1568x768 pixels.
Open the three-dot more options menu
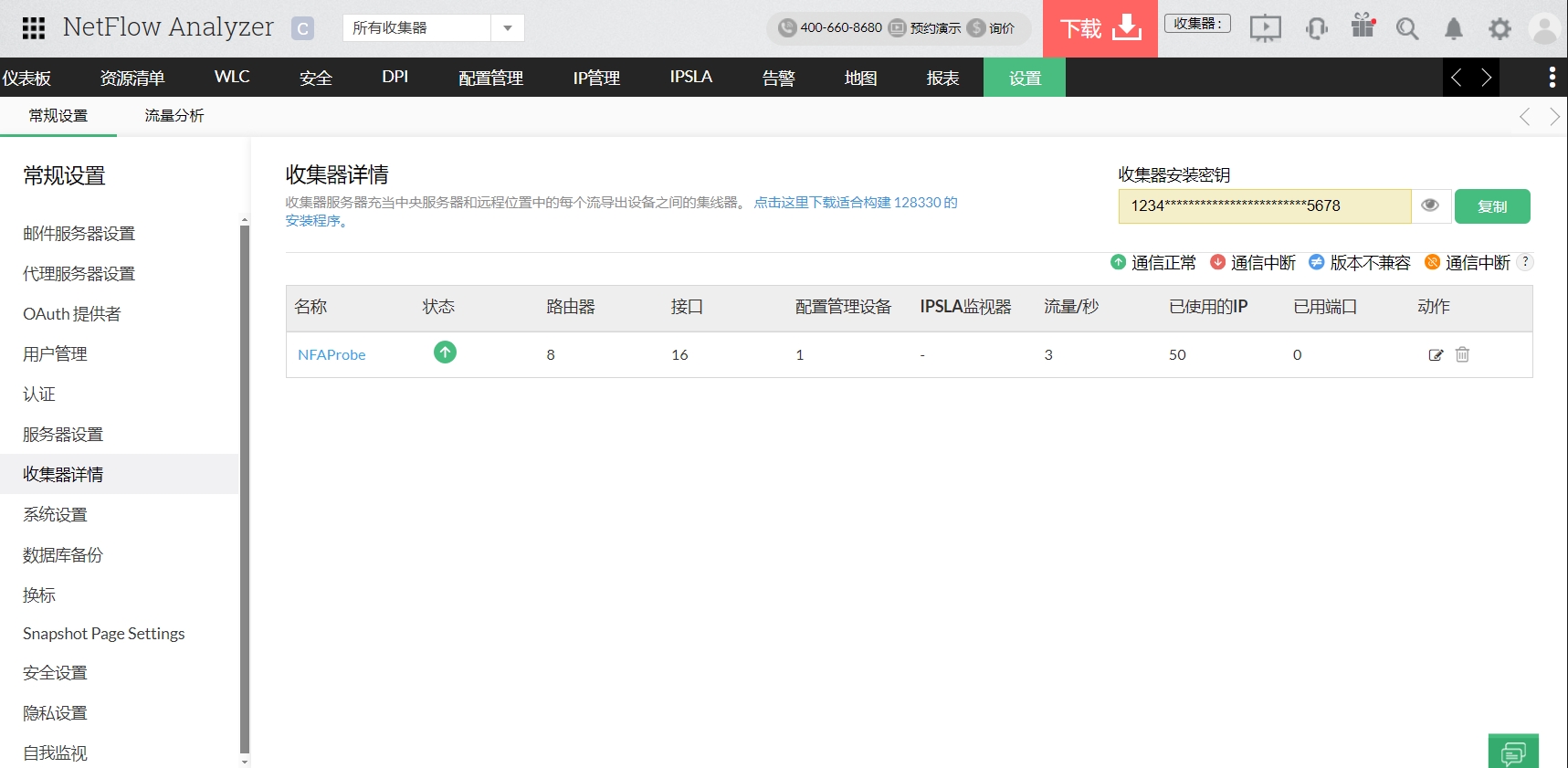pyautogui.click(x=1552, y=78)
